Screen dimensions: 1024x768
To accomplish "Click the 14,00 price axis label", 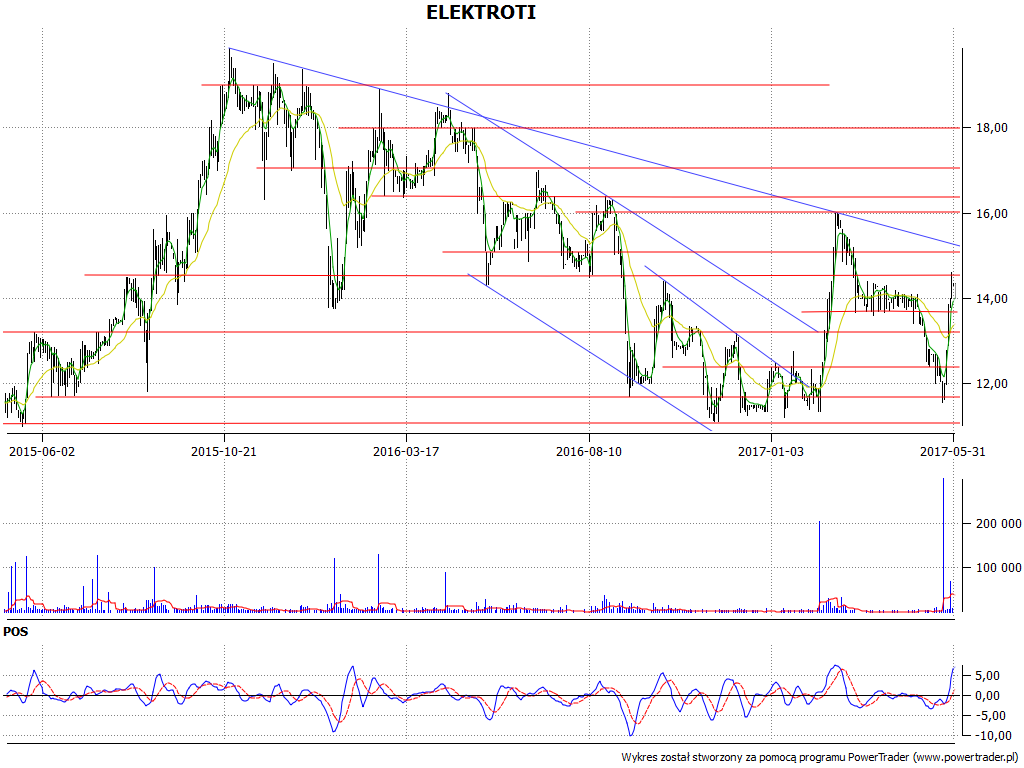I will pos(991,299).
